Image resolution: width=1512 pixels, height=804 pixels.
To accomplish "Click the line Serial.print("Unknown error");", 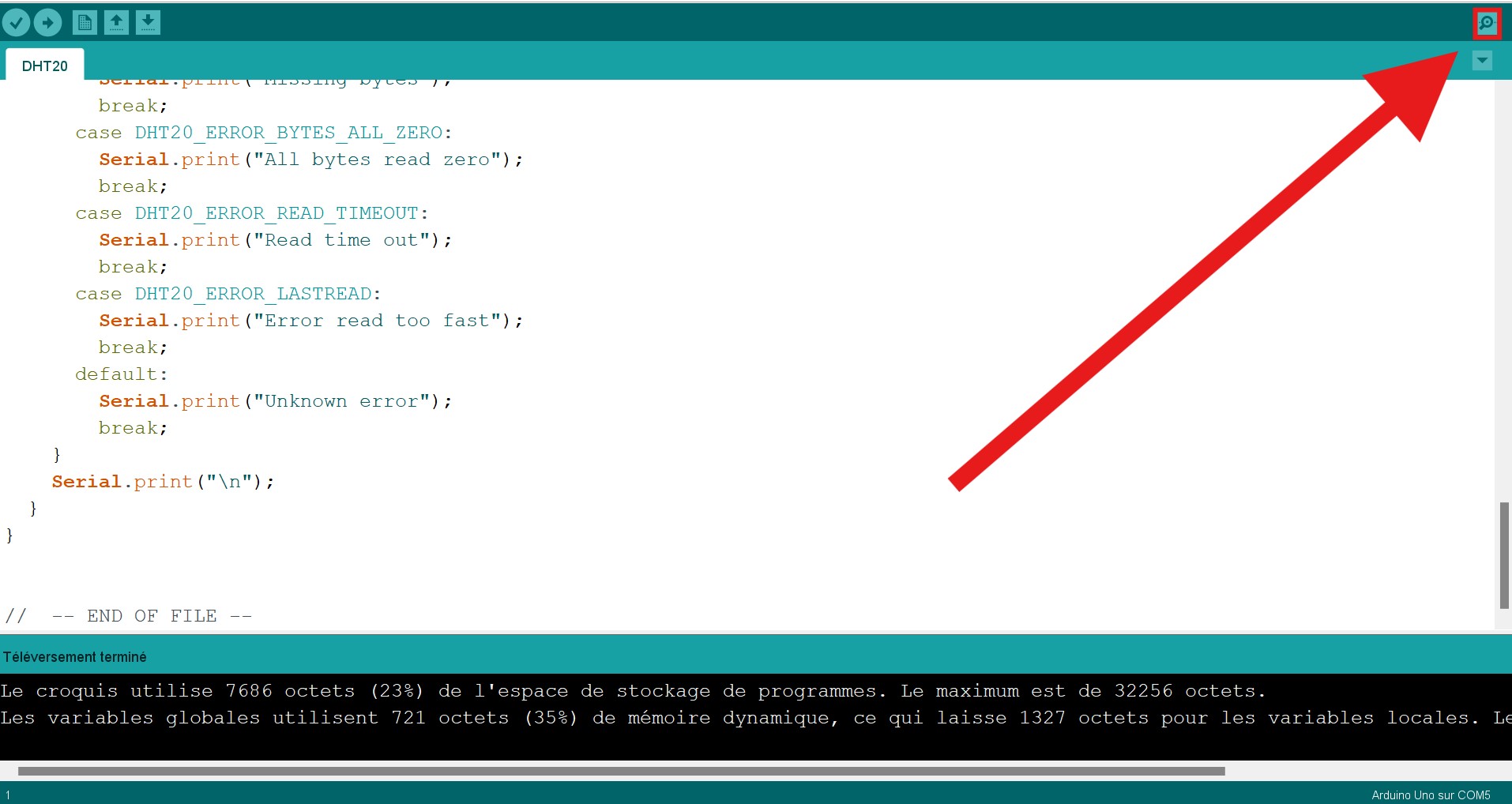I will [276, 401].
